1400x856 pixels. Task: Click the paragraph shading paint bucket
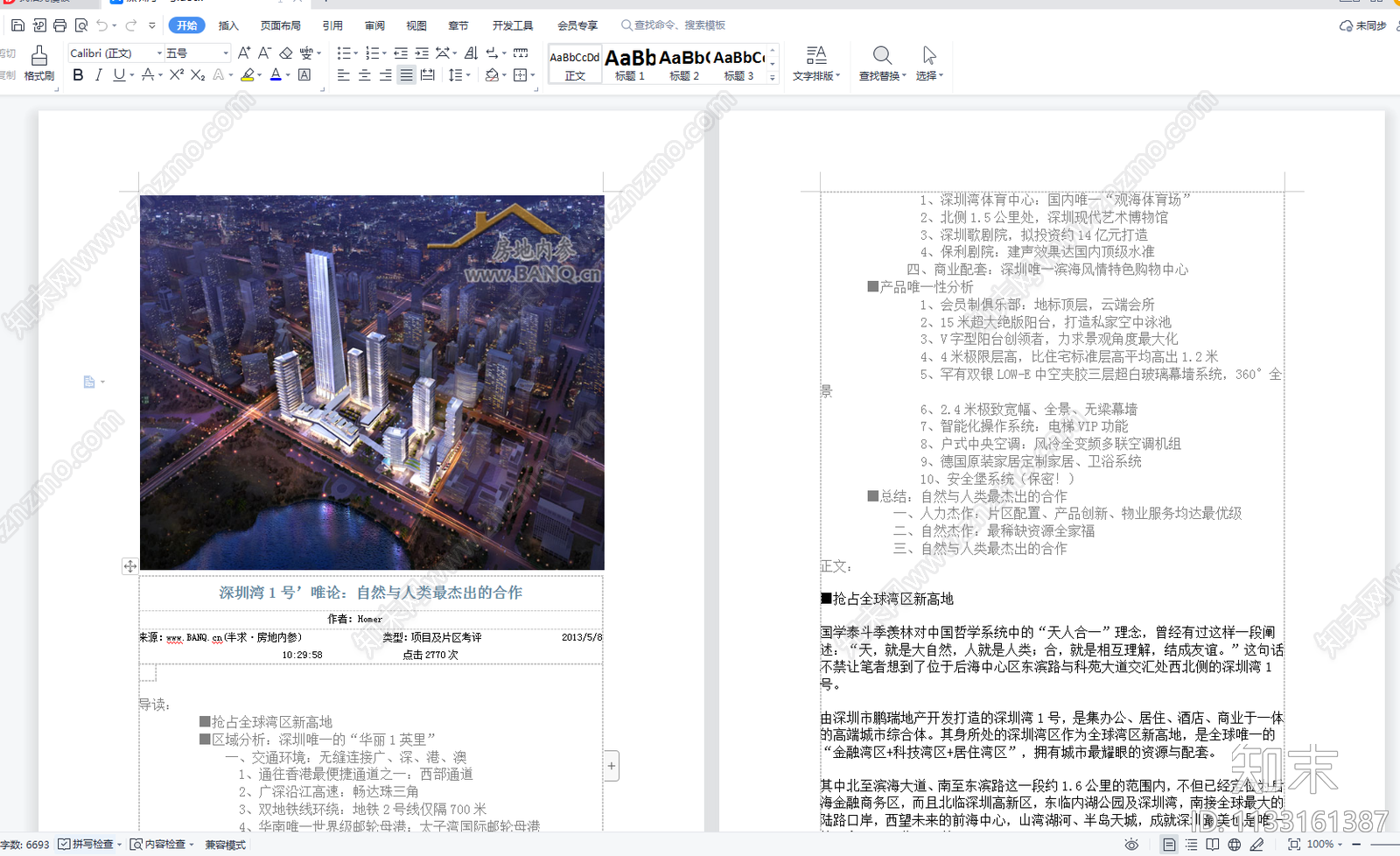point(492,75)
